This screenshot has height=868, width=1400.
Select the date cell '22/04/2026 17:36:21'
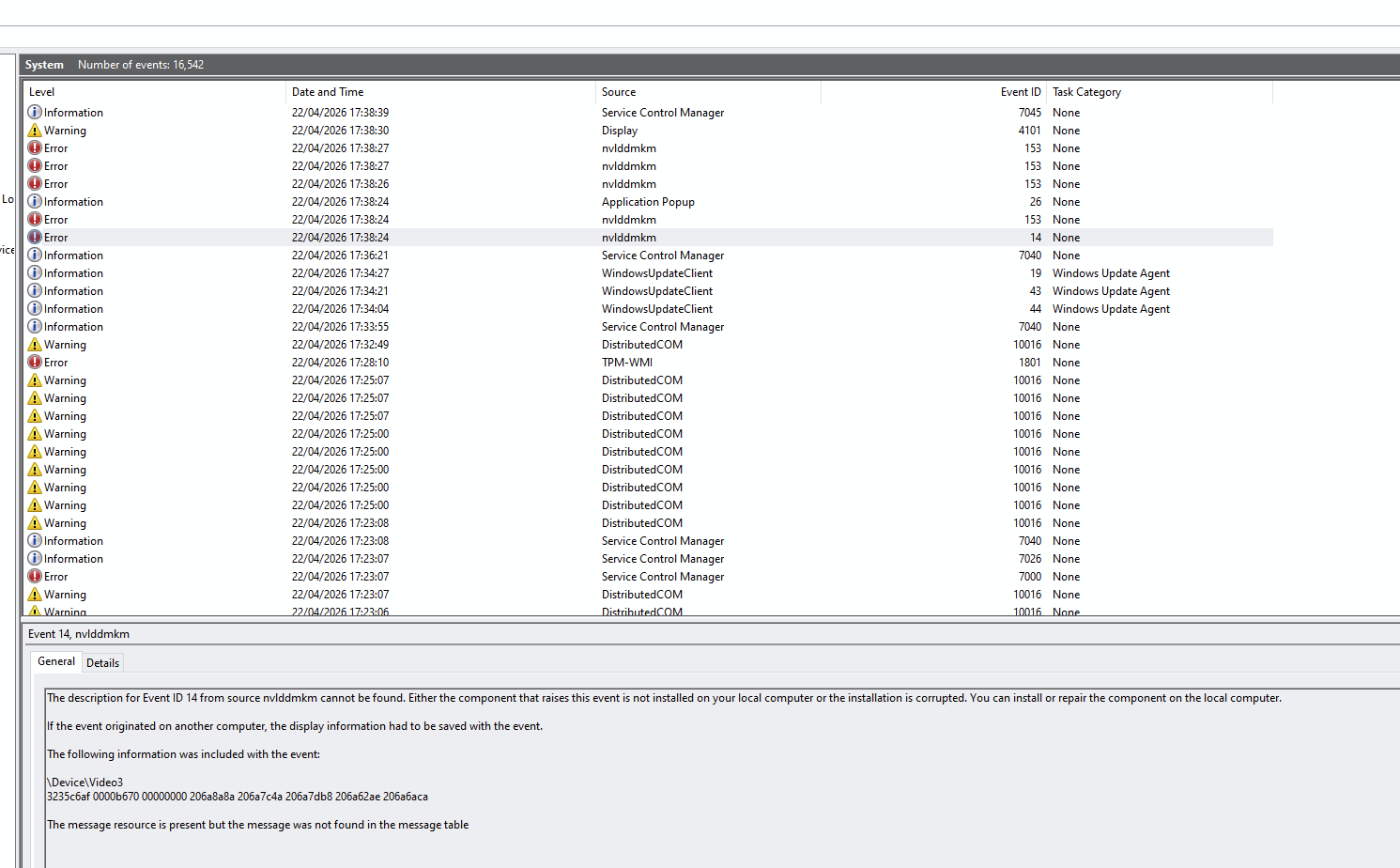point(340,256)
